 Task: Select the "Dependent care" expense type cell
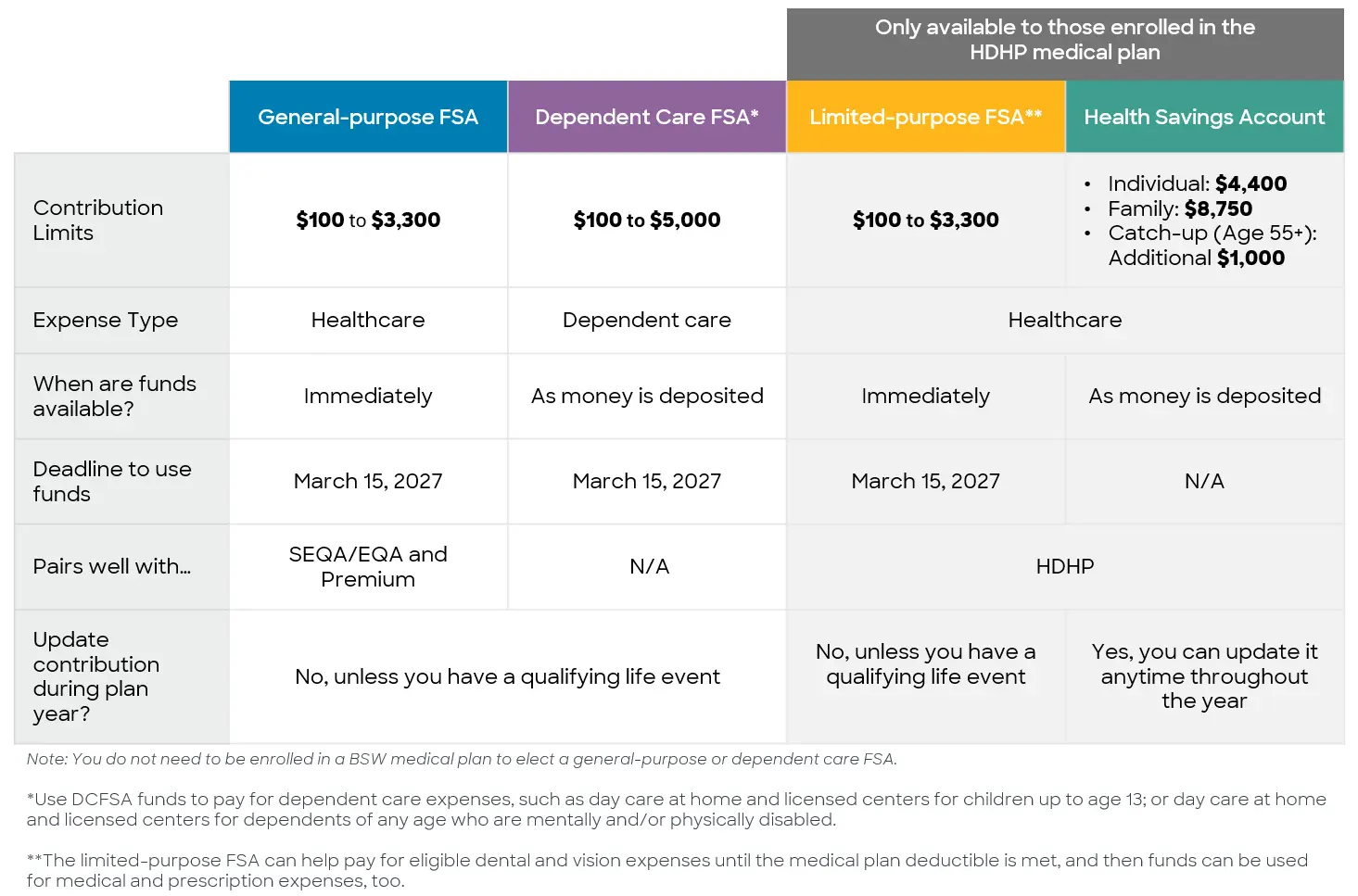point(646,320)
